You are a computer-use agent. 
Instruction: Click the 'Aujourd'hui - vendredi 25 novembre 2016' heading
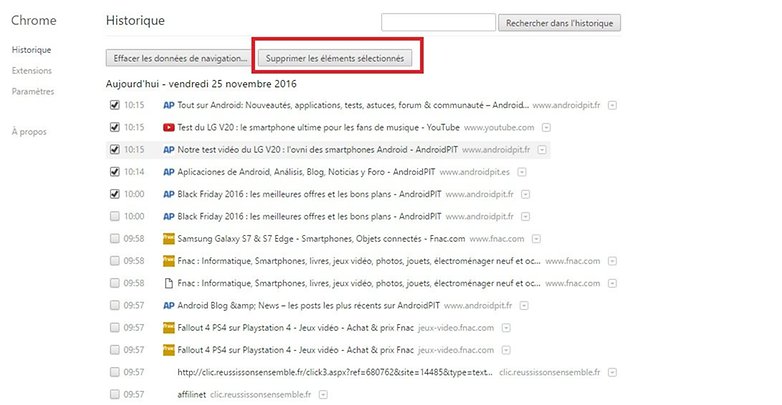pos(201,84)
